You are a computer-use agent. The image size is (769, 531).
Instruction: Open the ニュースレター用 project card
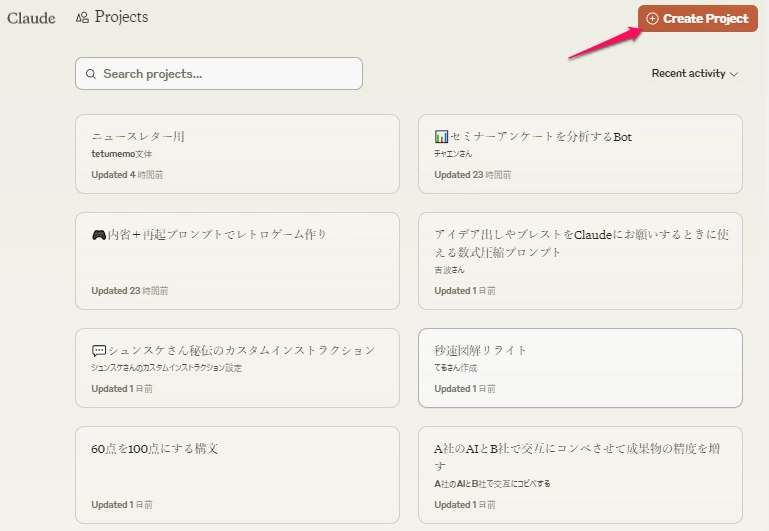[237, 154]
